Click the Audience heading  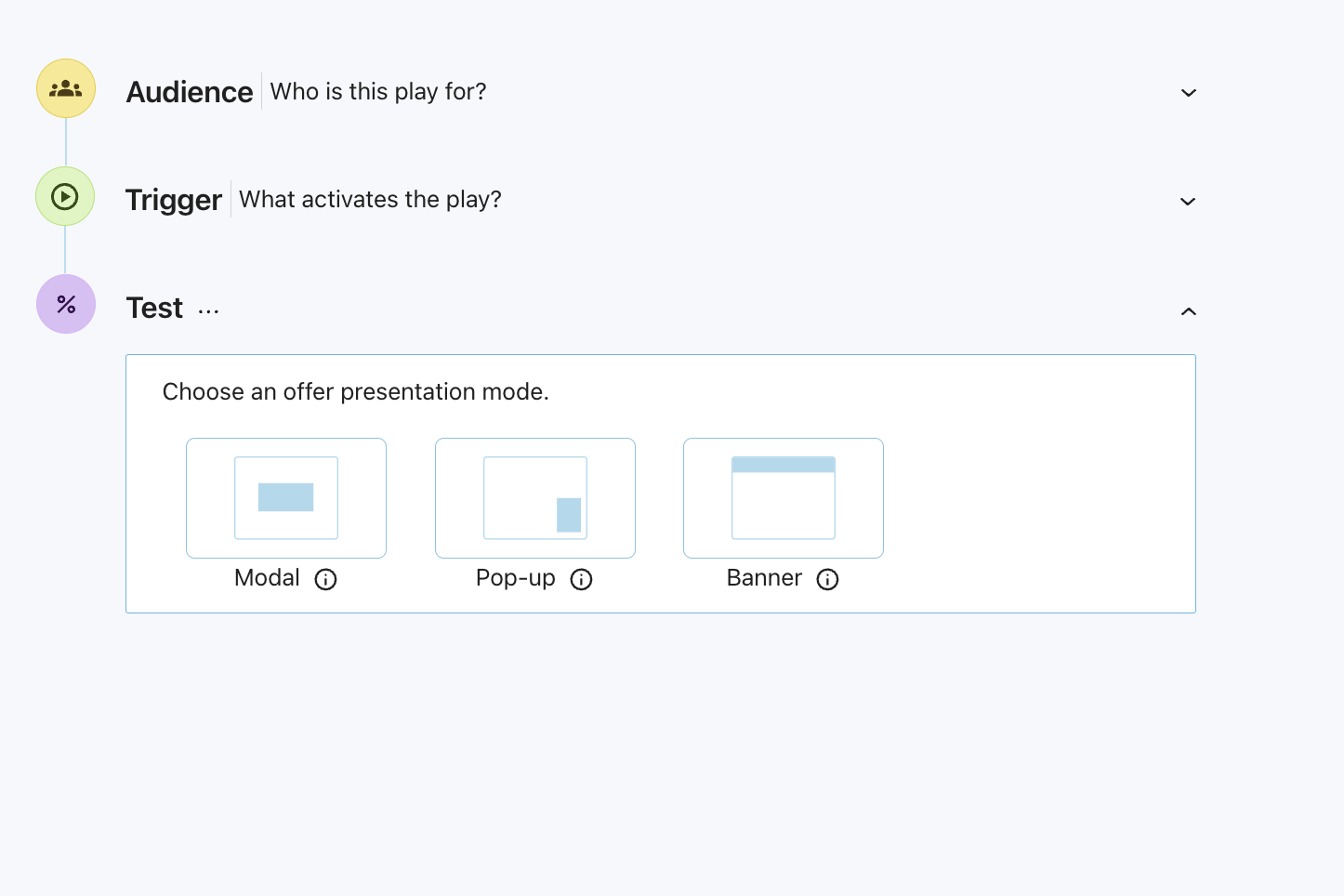coord(190,92)
